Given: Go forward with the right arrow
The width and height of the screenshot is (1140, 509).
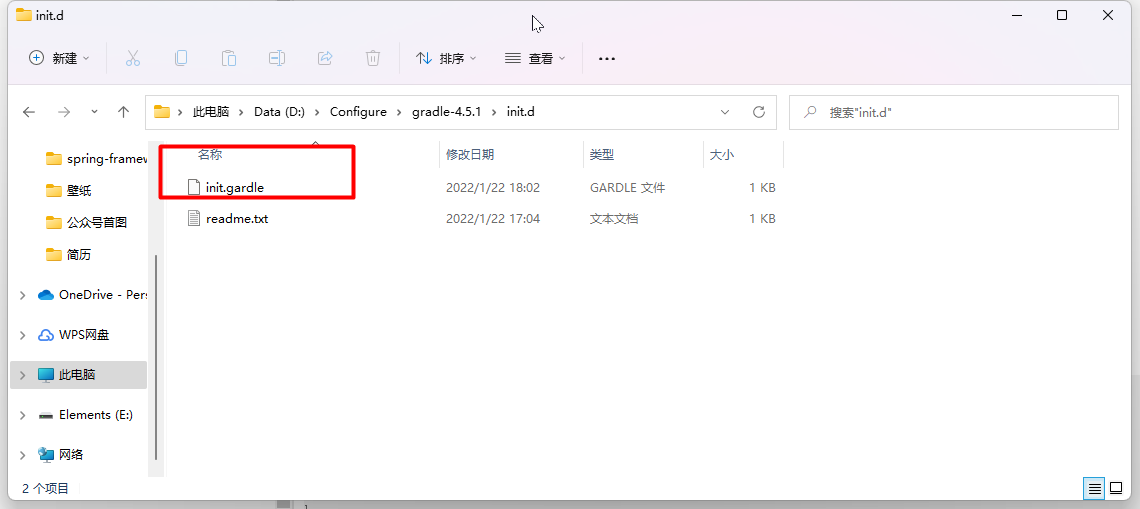Looking at the screenshot, I should click(x=64, y=112).
